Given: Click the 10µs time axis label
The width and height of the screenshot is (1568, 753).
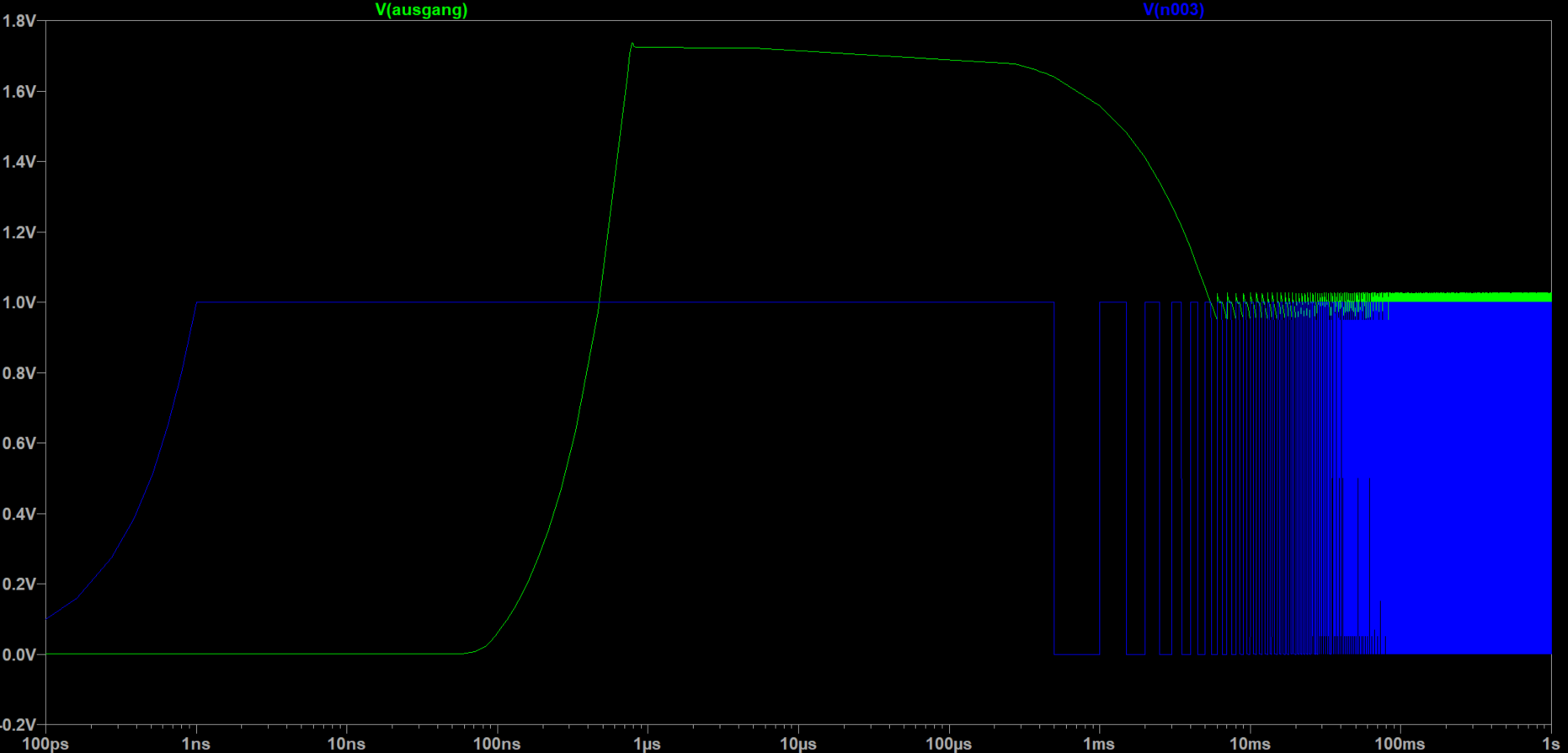Looking at the screenshot, I should click(x=797, y=744).
